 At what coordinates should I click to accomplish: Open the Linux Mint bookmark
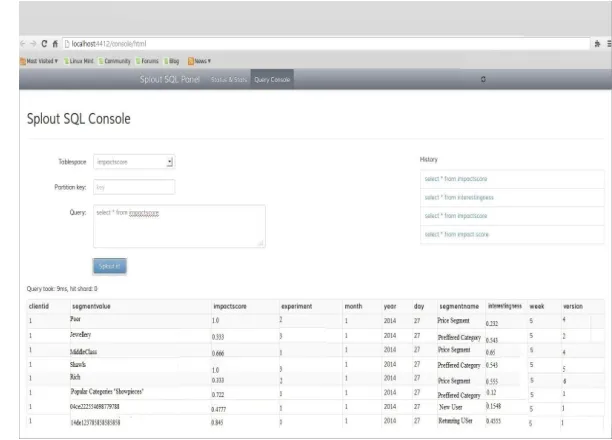pos(79,61)
